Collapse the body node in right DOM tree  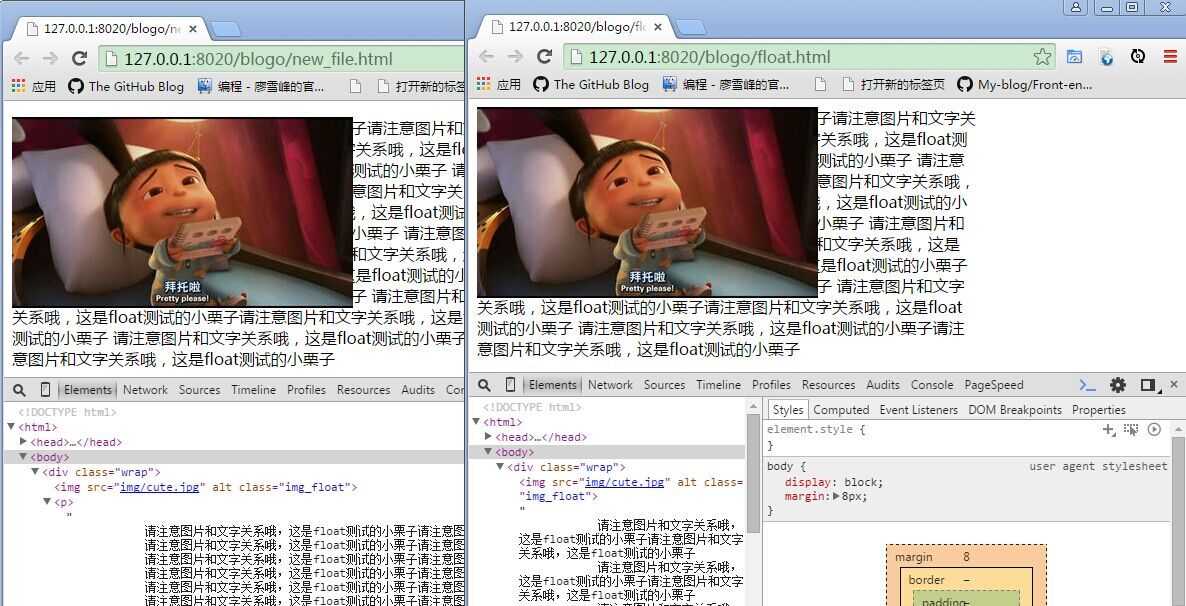[488, 452]
